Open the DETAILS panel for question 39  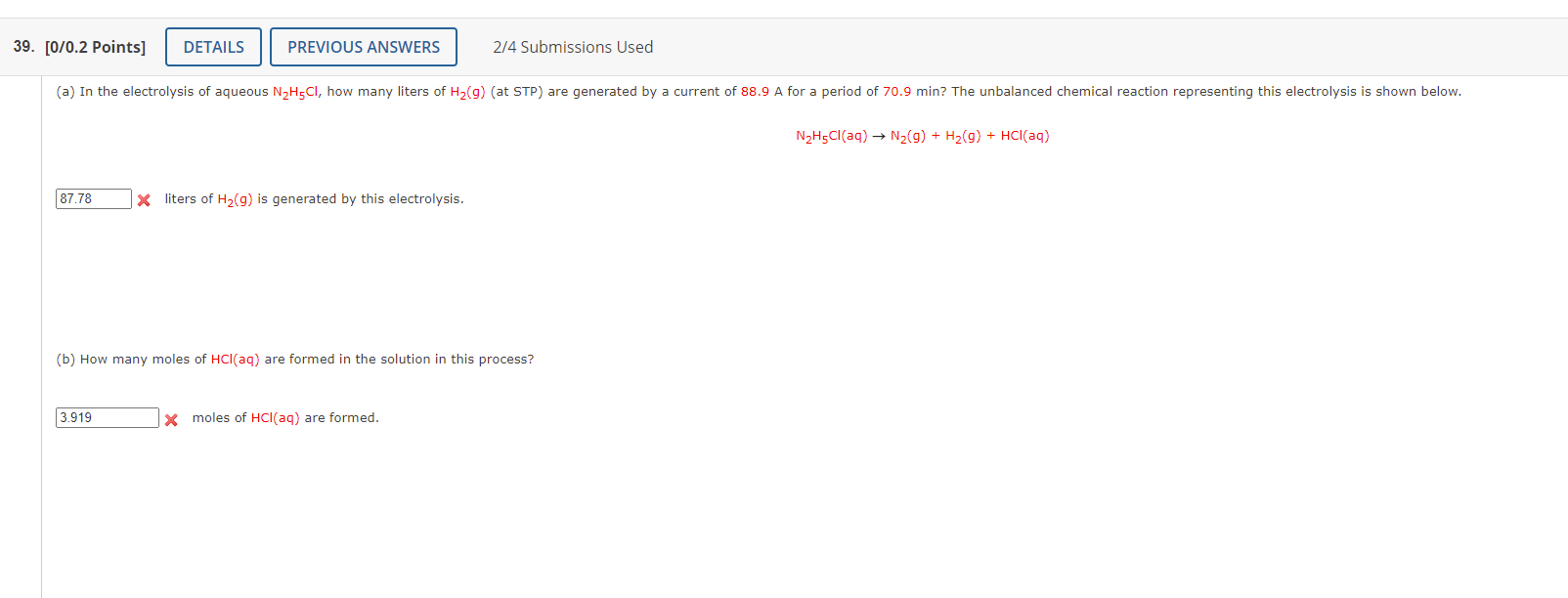tap(212, 46)
